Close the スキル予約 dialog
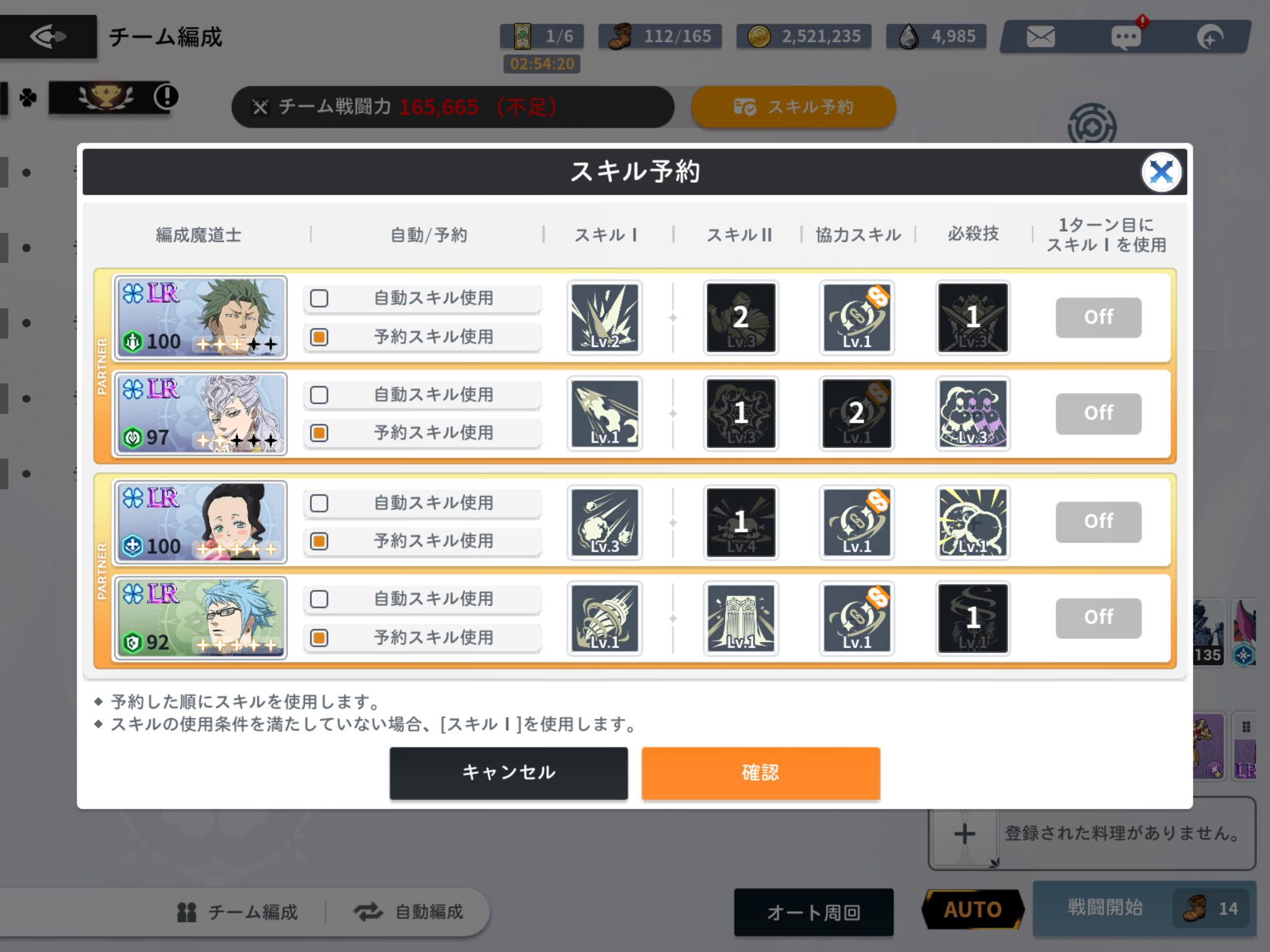This screenshot has width=1270, height=952. (x=1161, y=172)
